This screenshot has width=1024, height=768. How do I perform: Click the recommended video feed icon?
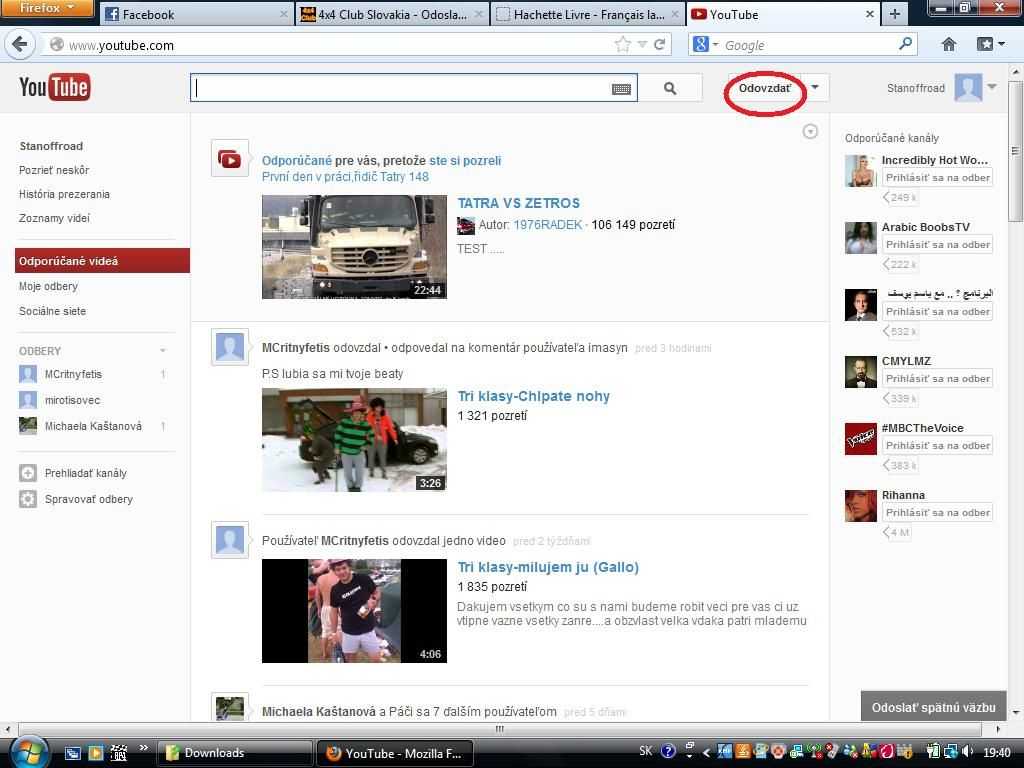click(229, 159)
